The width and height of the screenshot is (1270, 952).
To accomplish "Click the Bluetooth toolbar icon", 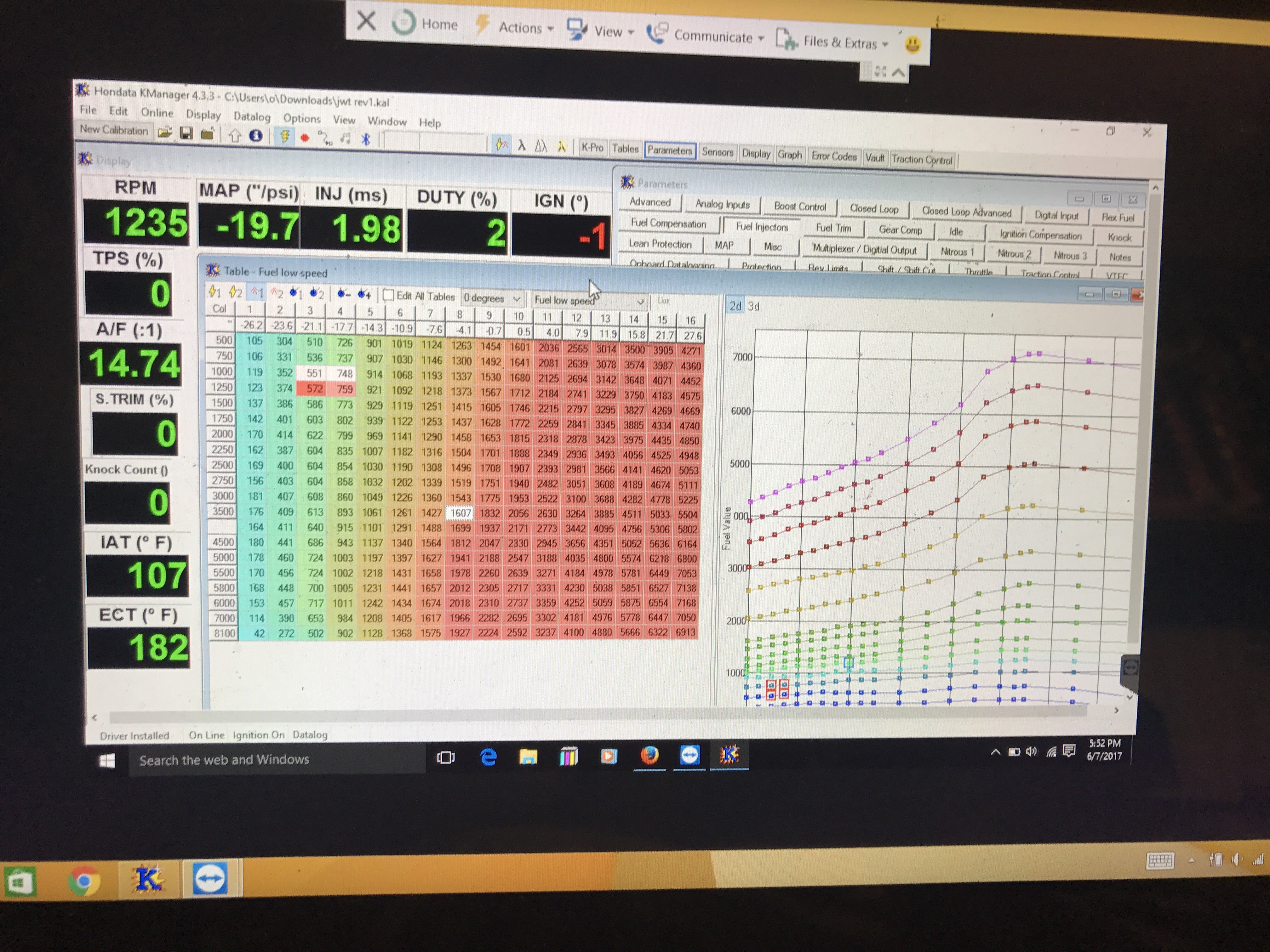I will pos(366,139).
